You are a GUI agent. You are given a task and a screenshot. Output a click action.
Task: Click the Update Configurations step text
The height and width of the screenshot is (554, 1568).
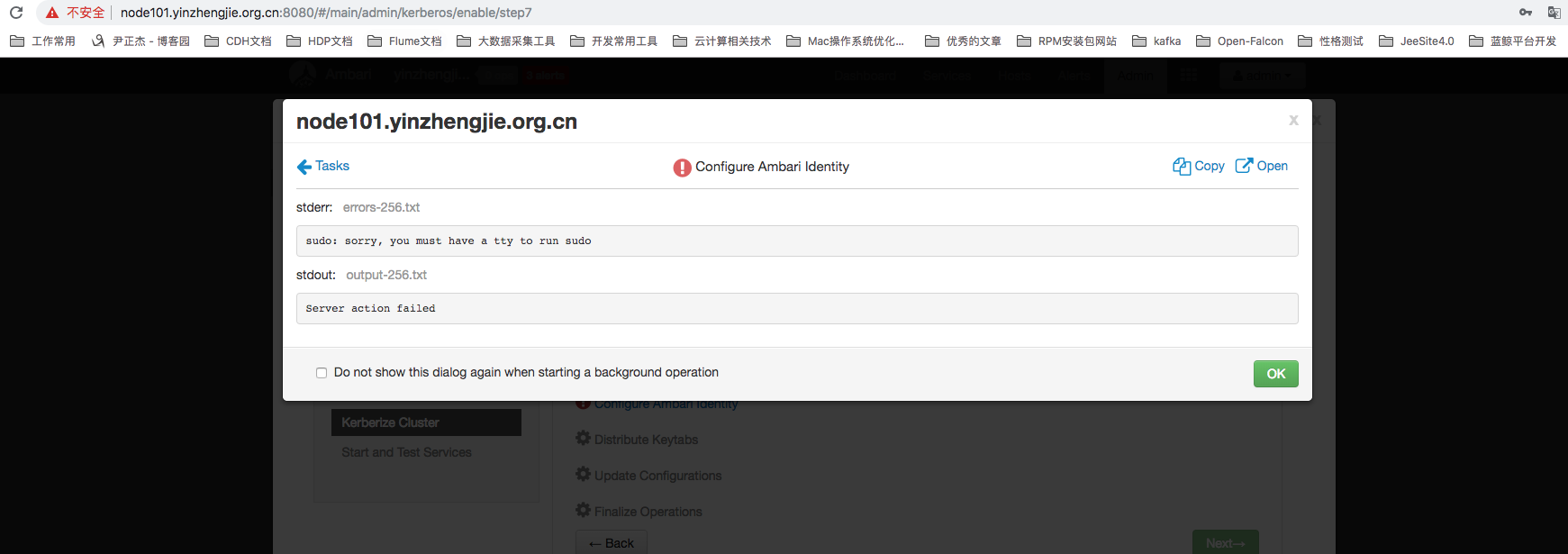657,476
